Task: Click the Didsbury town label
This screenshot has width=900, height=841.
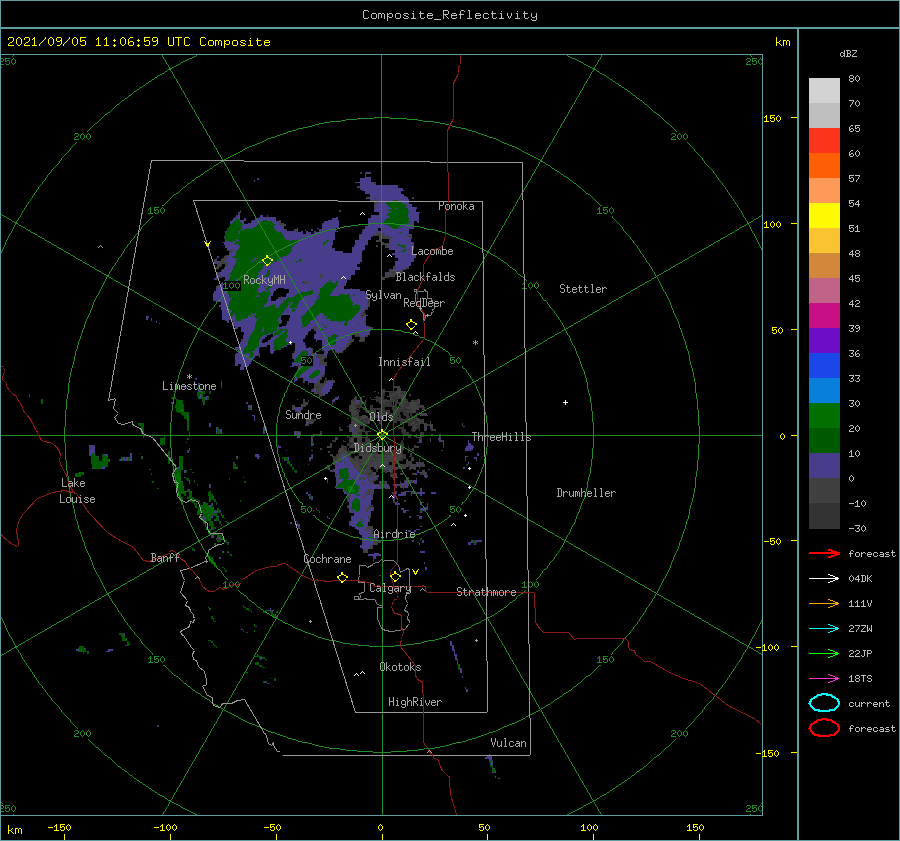Action: [x=378, y=448]
